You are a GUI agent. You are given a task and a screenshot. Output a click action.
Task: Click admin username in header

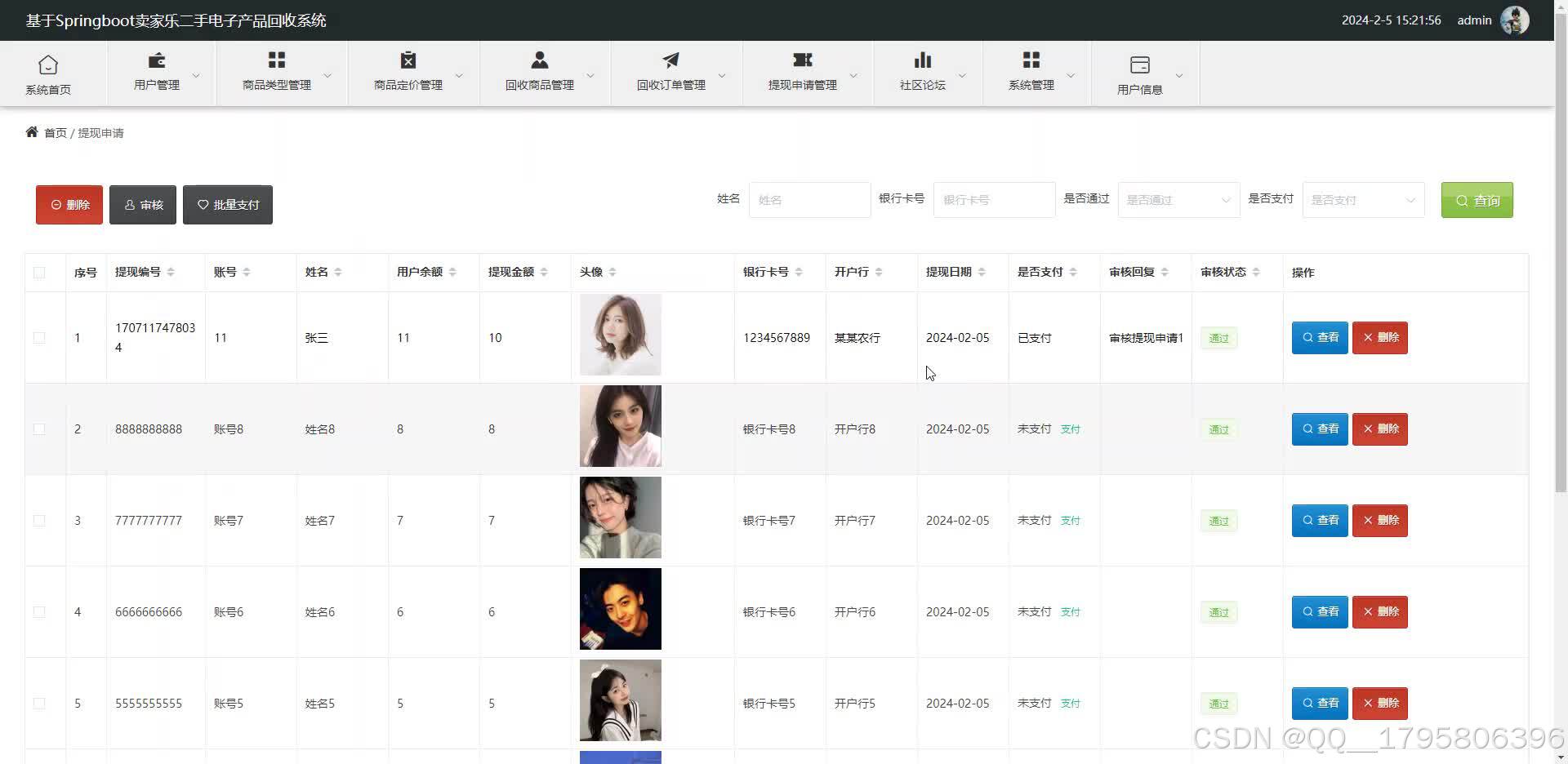1474,20
